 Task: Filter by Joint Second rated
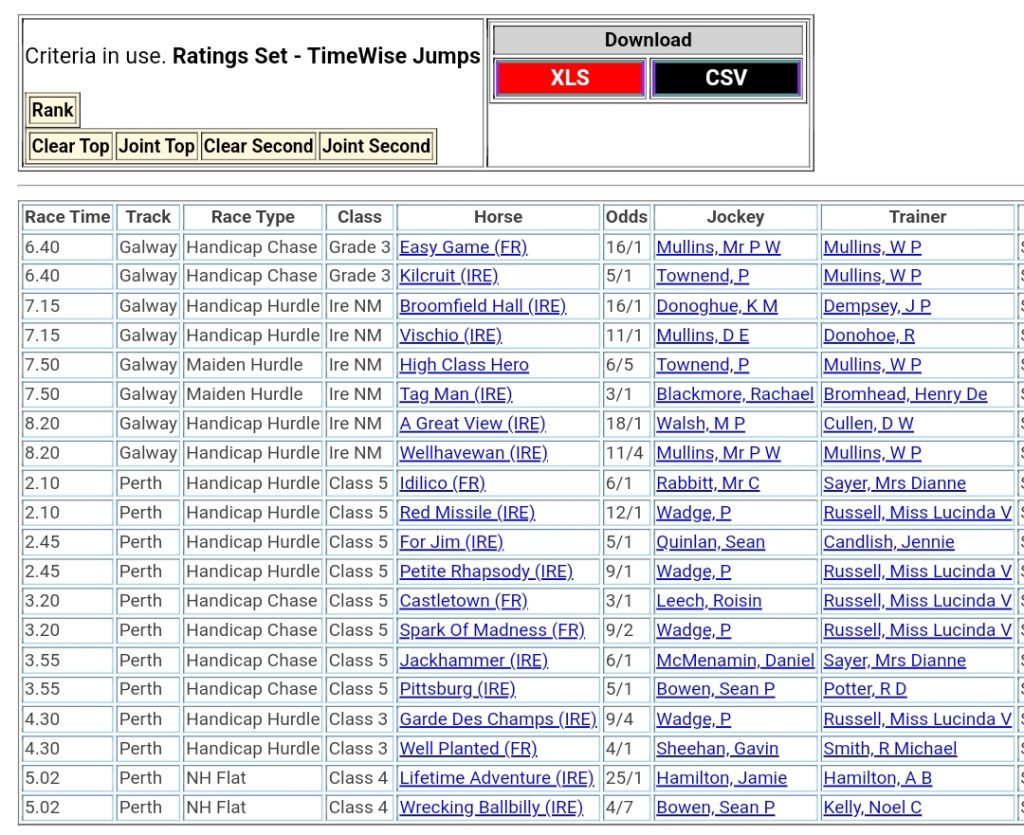376,146
